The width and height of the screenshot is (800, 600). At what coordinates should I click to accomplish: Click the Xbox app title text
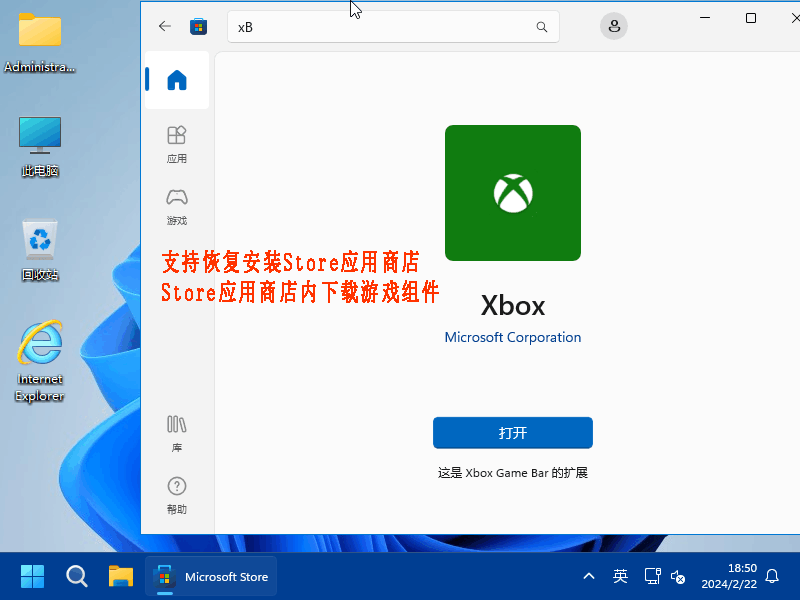513,306
